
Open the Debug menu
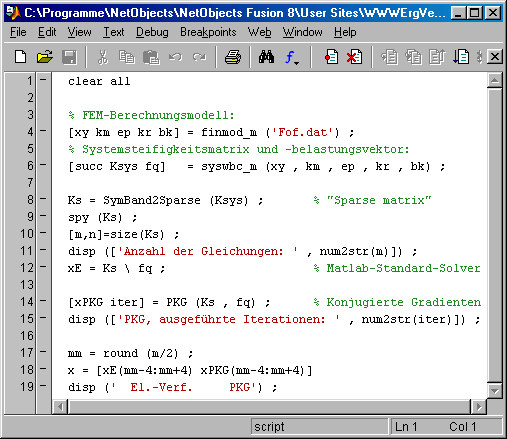(152, 32)
